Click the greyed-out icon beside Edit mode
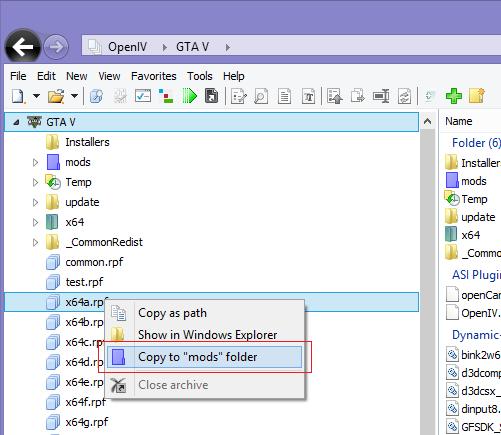Screen dimensions: 501x435 [x=120, y=96]
